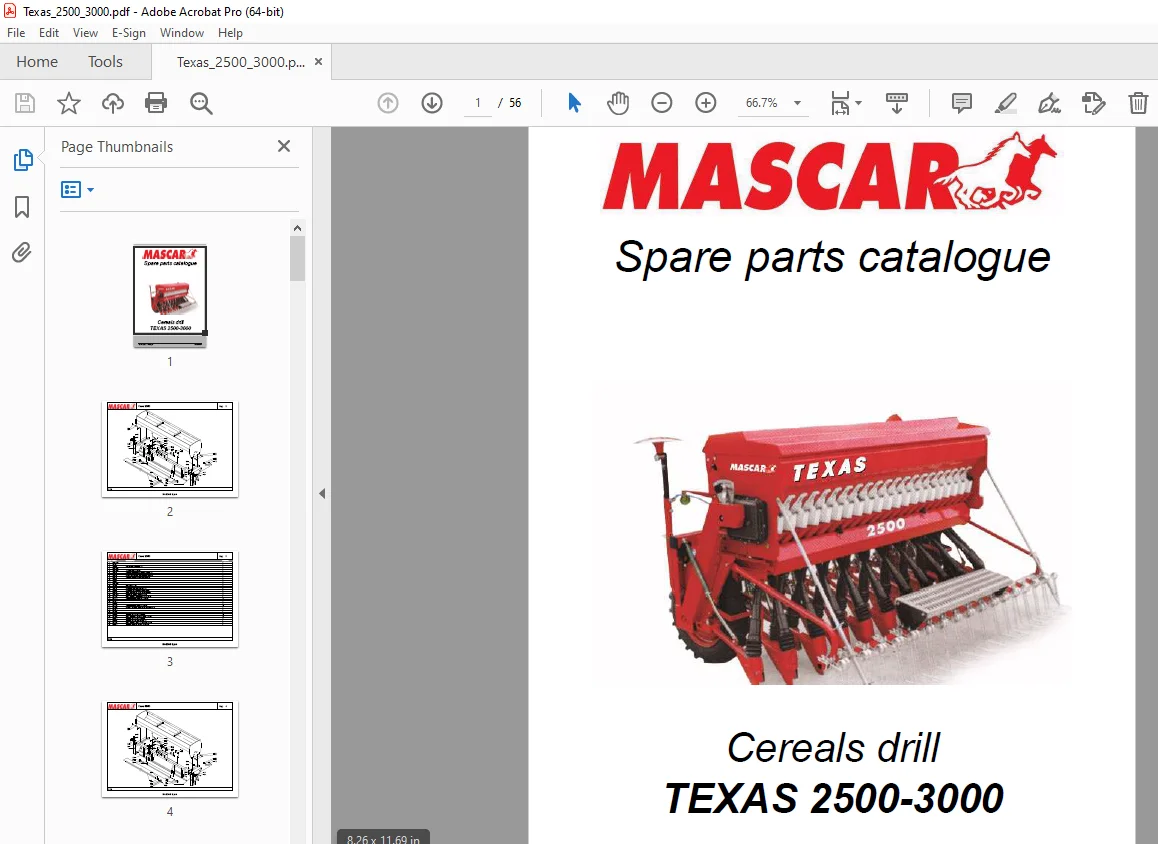Go to next page arrow
The width and height of the screenshot is (1158, 844).
click(432, 103)
